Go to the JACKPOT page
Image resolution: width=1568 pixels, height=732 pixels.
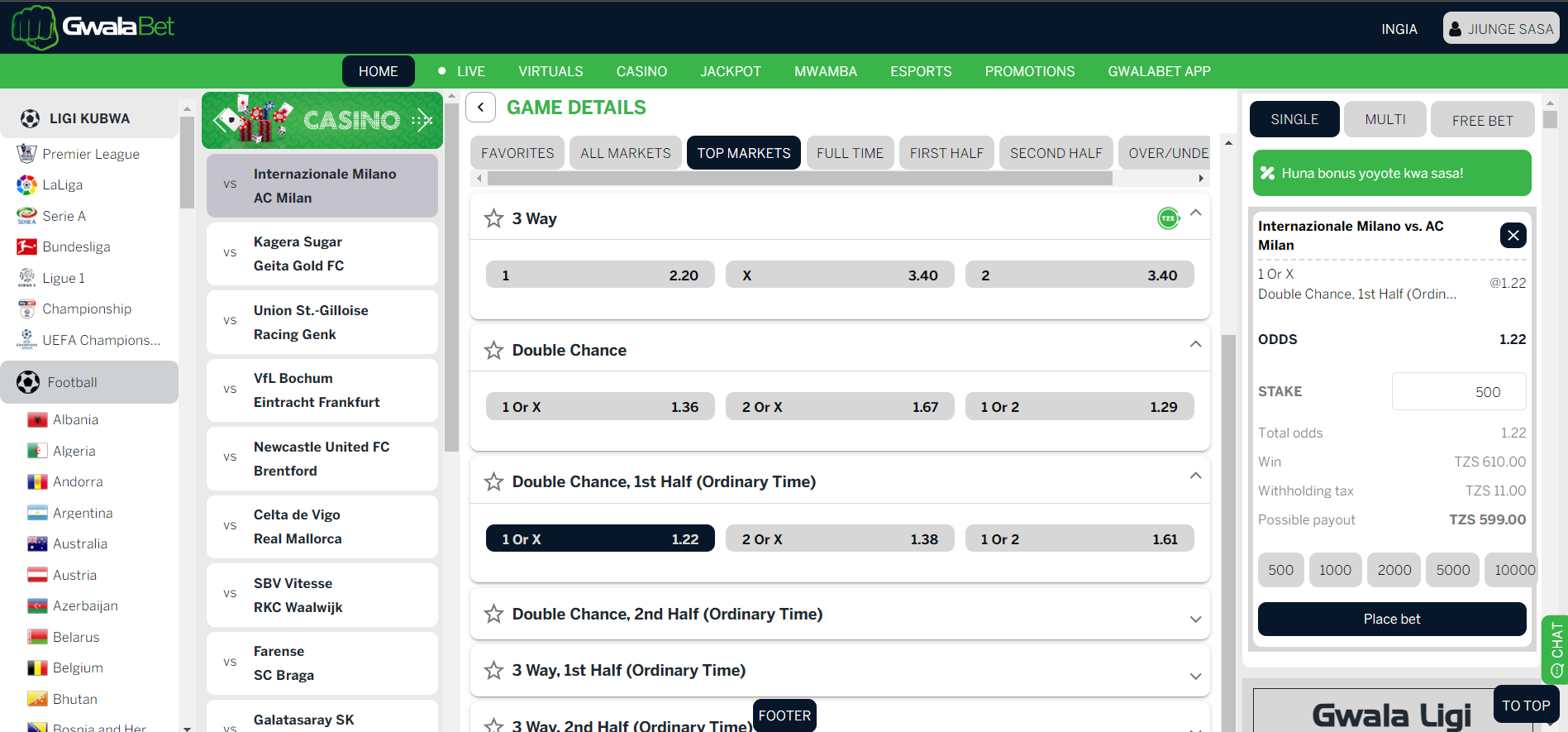pos(731,71)
